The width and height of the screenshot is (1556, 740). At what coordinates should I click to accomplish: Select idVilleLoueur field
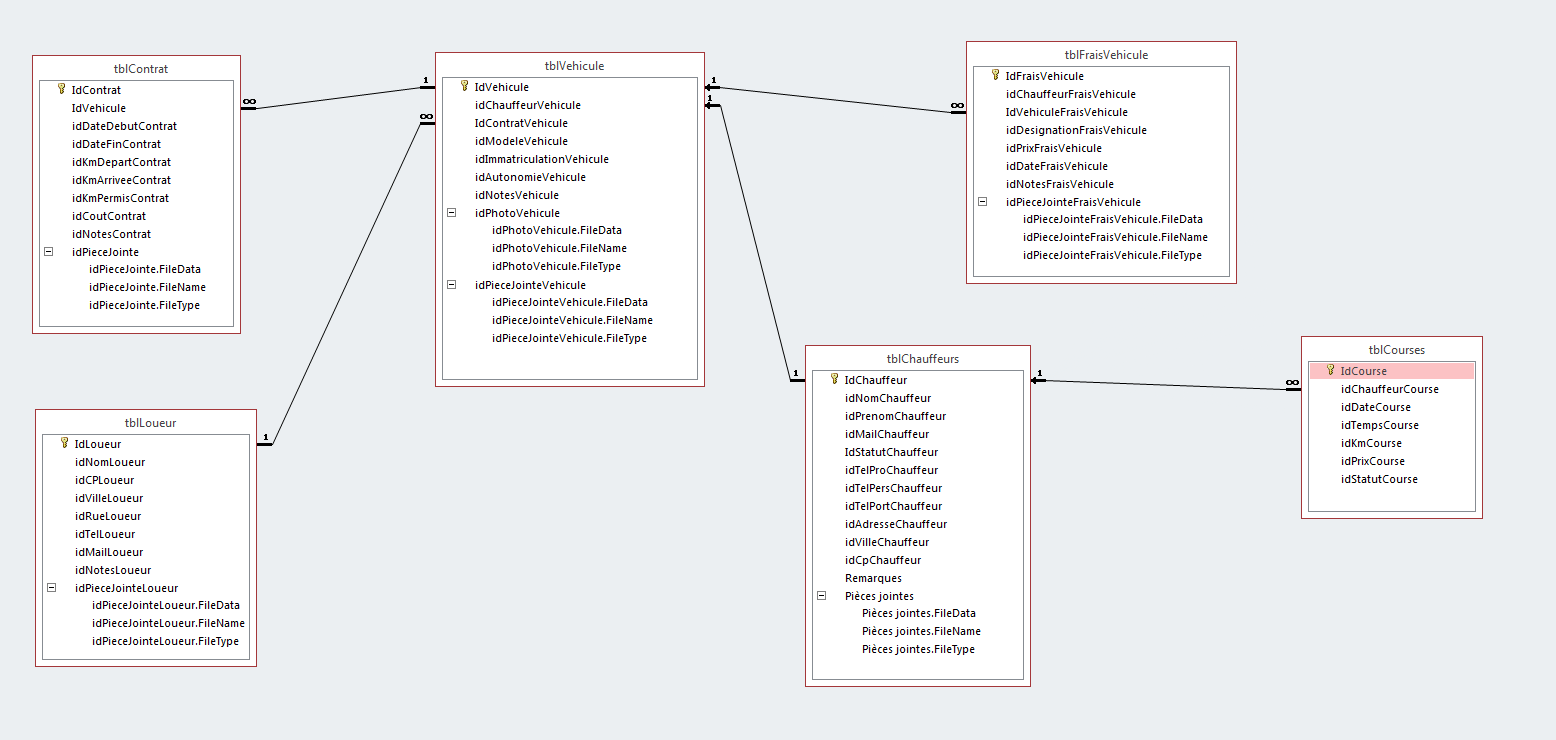pos(108,498)
